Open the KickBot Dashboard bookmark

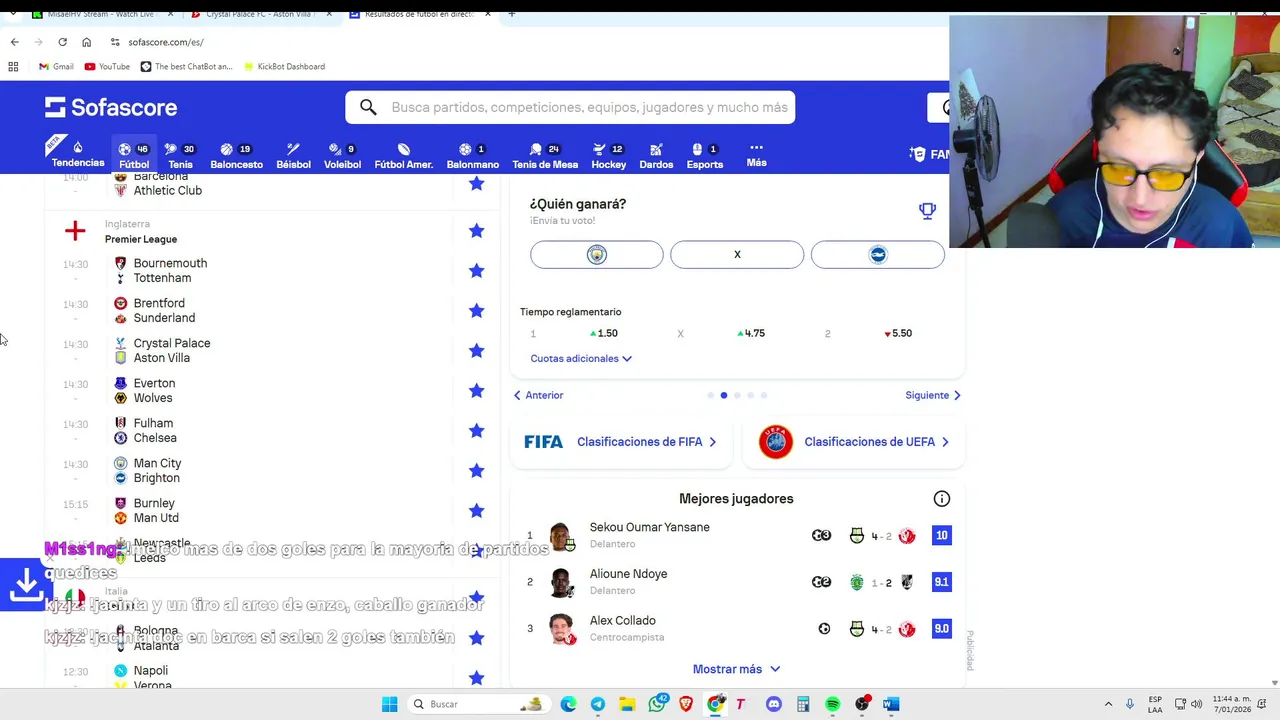pos(284,66)
